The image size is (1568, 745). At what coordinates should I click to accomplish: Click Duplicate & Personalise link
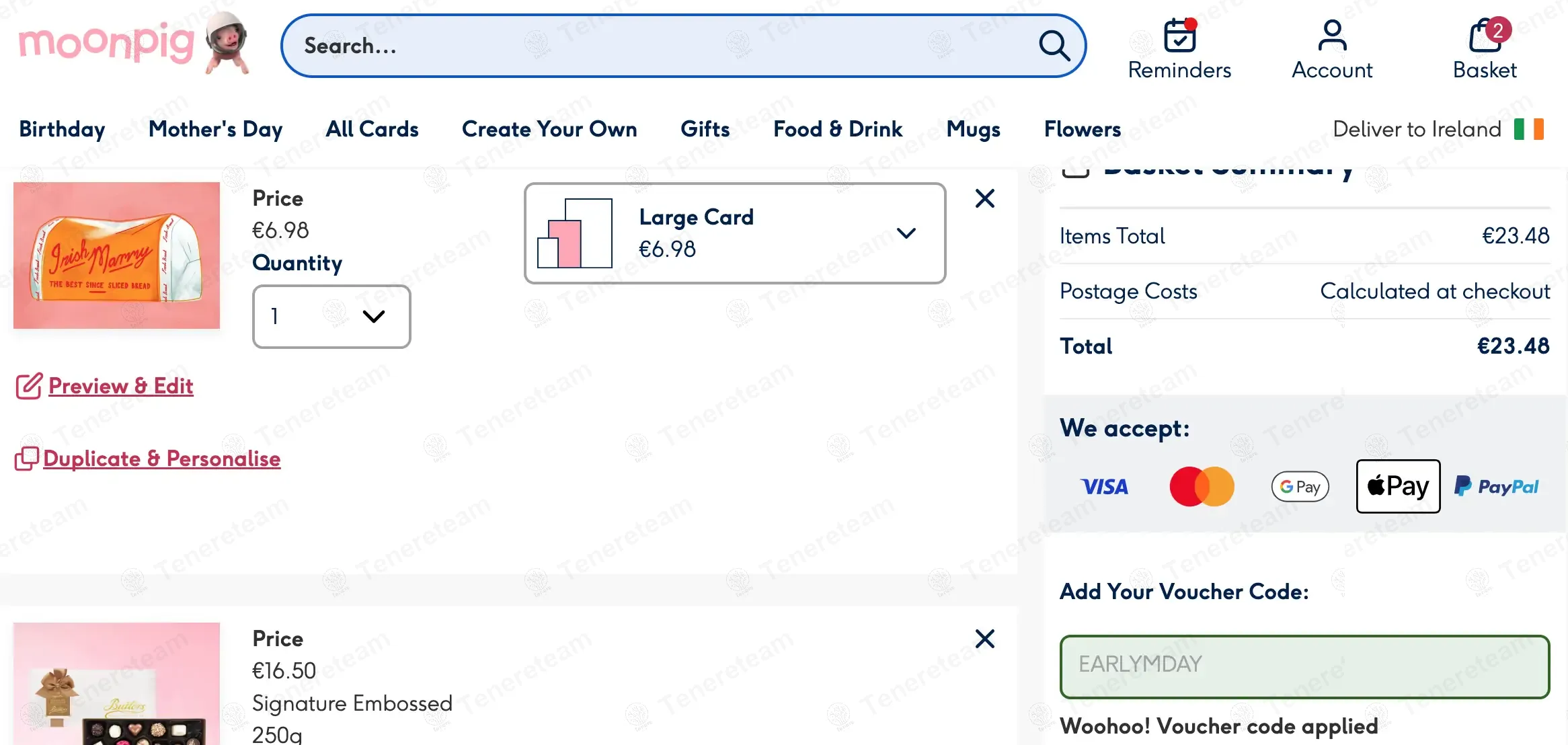(x=161, y=459)
